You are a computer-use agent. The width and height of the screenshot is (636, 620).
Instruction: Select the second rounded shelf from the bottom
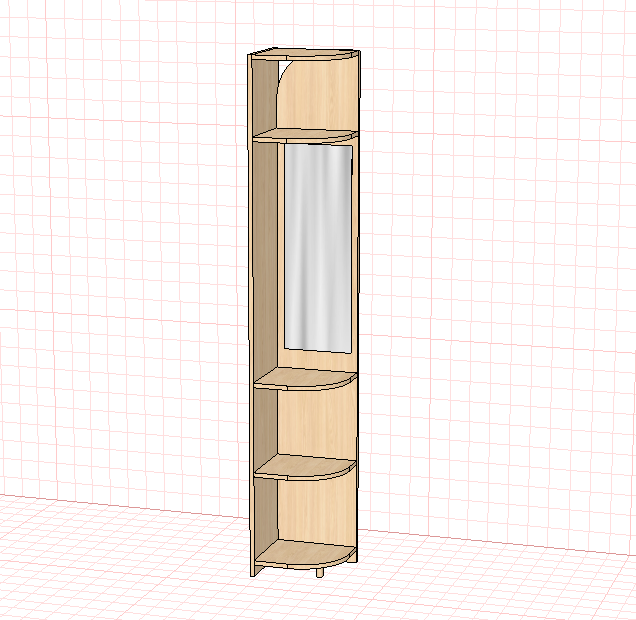coord(305,467)
